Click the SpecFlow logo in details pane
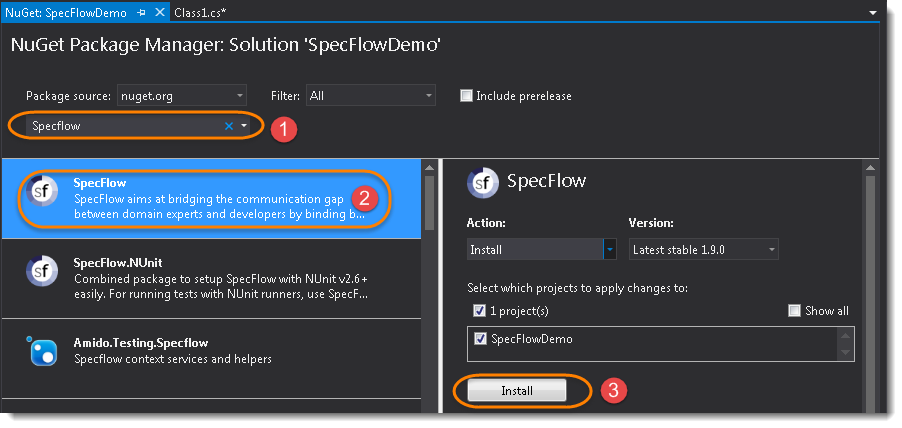This screenshot has height=428, width=902. pos(483,183)
